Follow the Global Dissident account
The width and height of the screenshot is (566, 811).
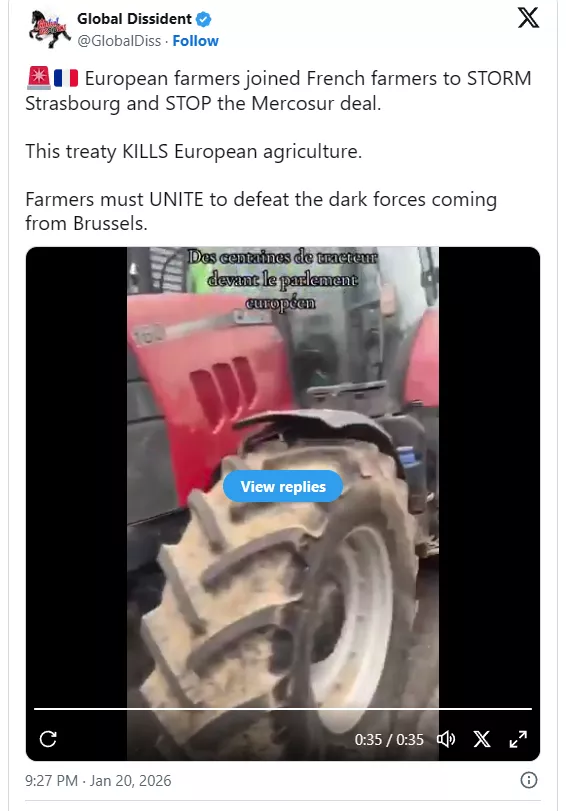[196, 41]
